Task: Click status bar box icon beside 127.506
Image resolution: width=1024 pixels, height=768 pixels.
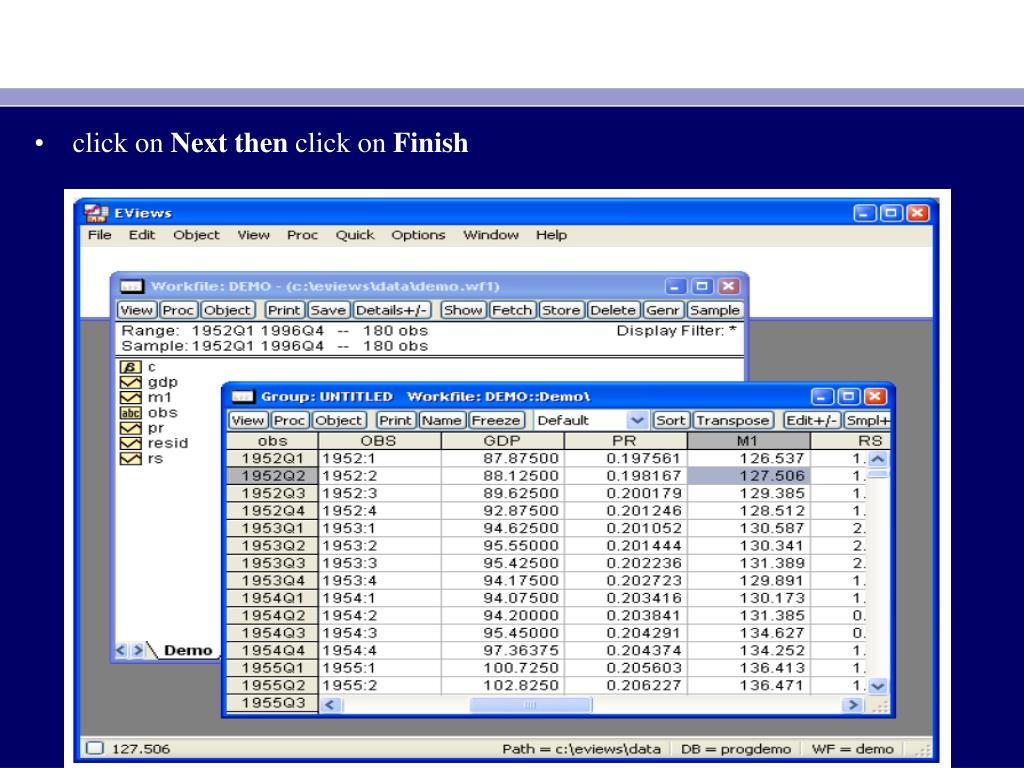Action: point(95,748)
